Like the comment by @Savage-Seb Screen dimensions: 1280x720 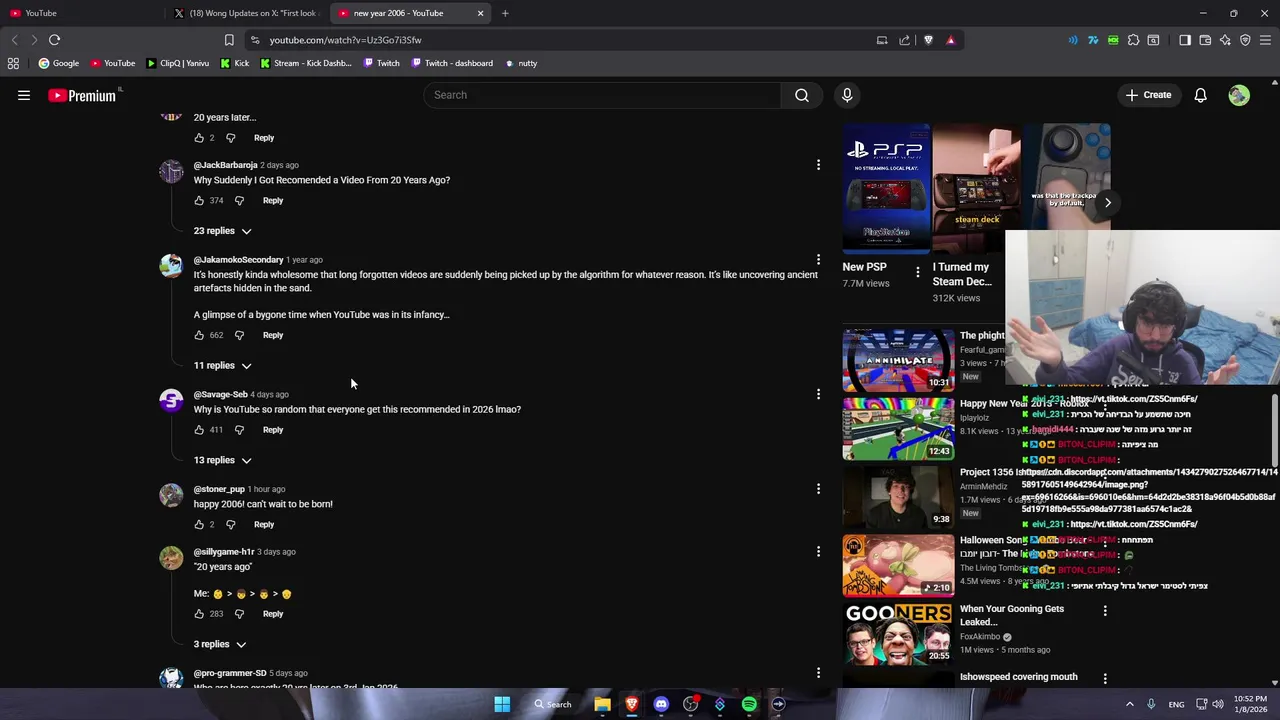point(199,430)
